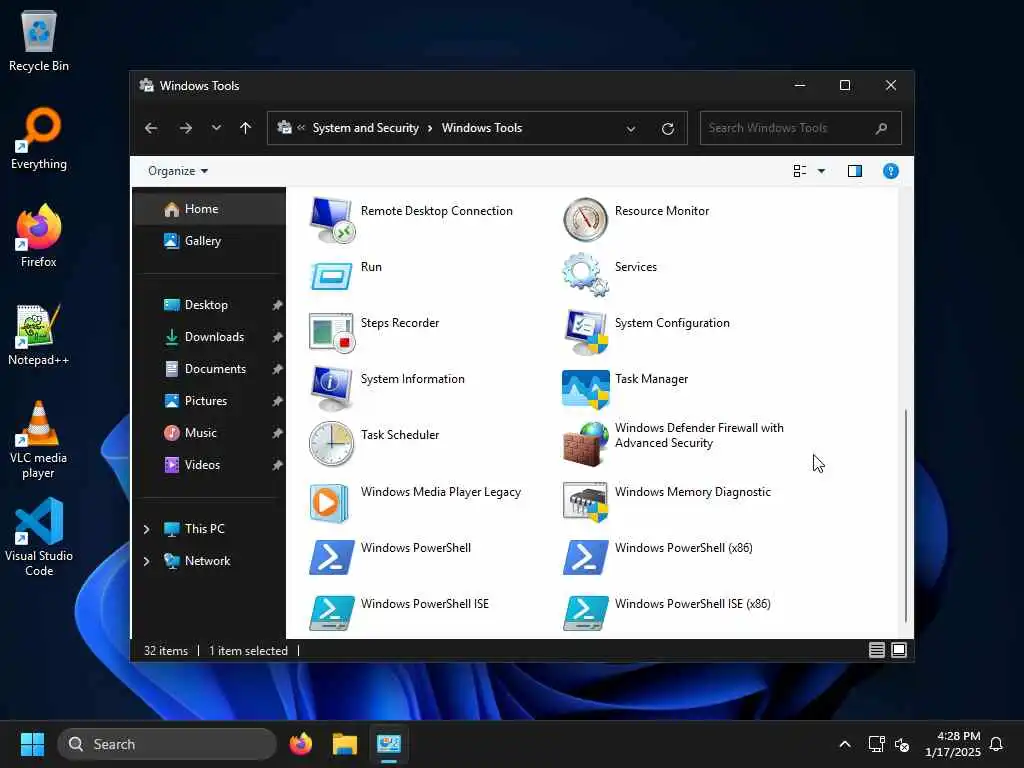Click the VLC media player desktop icon
Image resolution: width=1024 pixels, height=768 pixels.
[x=39, y=440]
